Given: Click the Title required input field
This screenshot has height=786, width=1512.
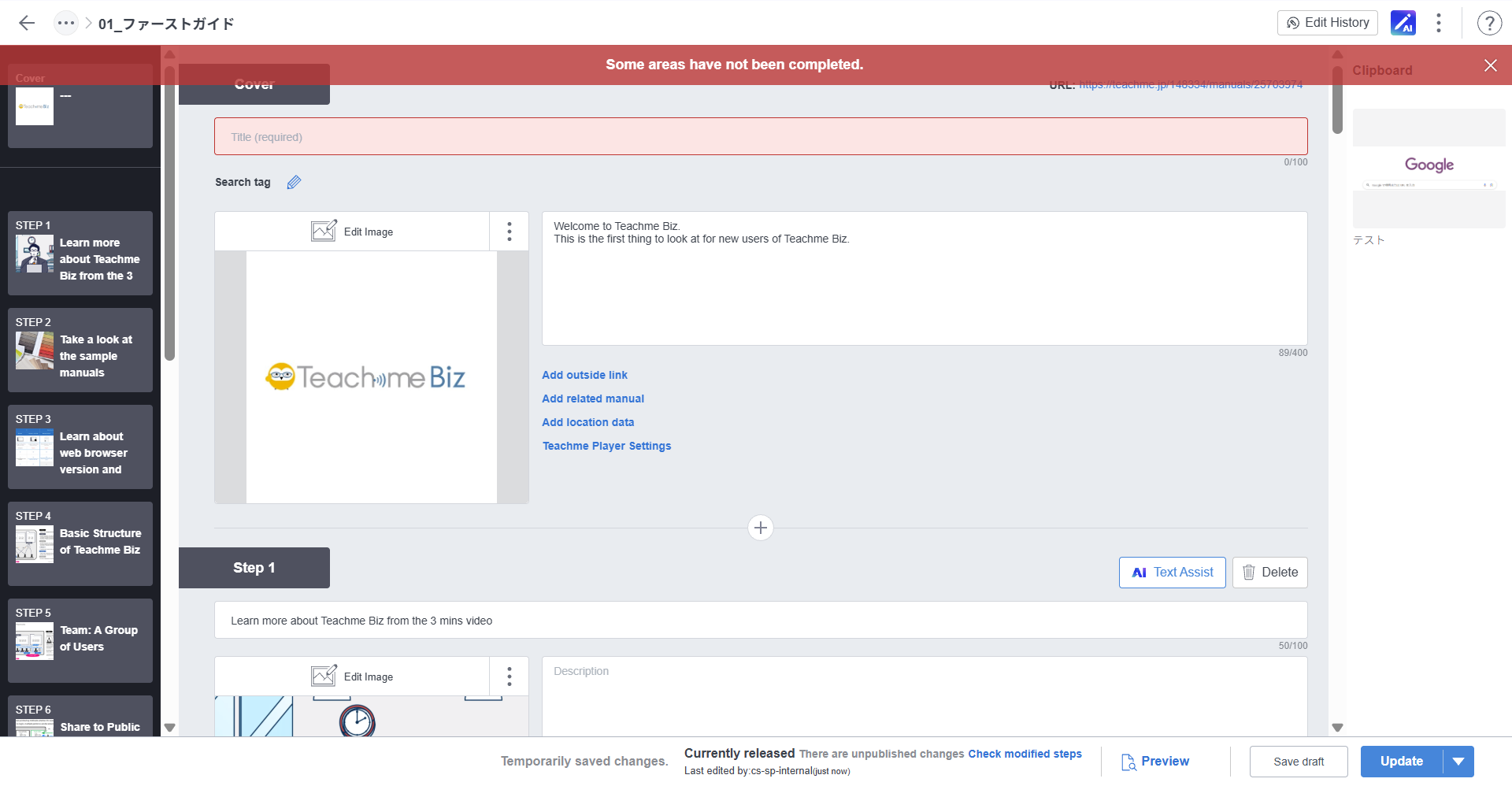Looking at the screenshot, I should (760, 137).
